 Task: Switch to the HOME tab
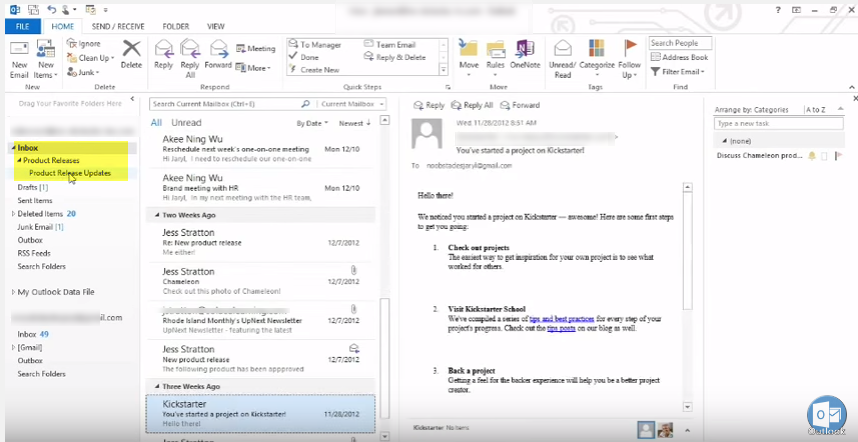pyautogui.click(x=62, y=26)
